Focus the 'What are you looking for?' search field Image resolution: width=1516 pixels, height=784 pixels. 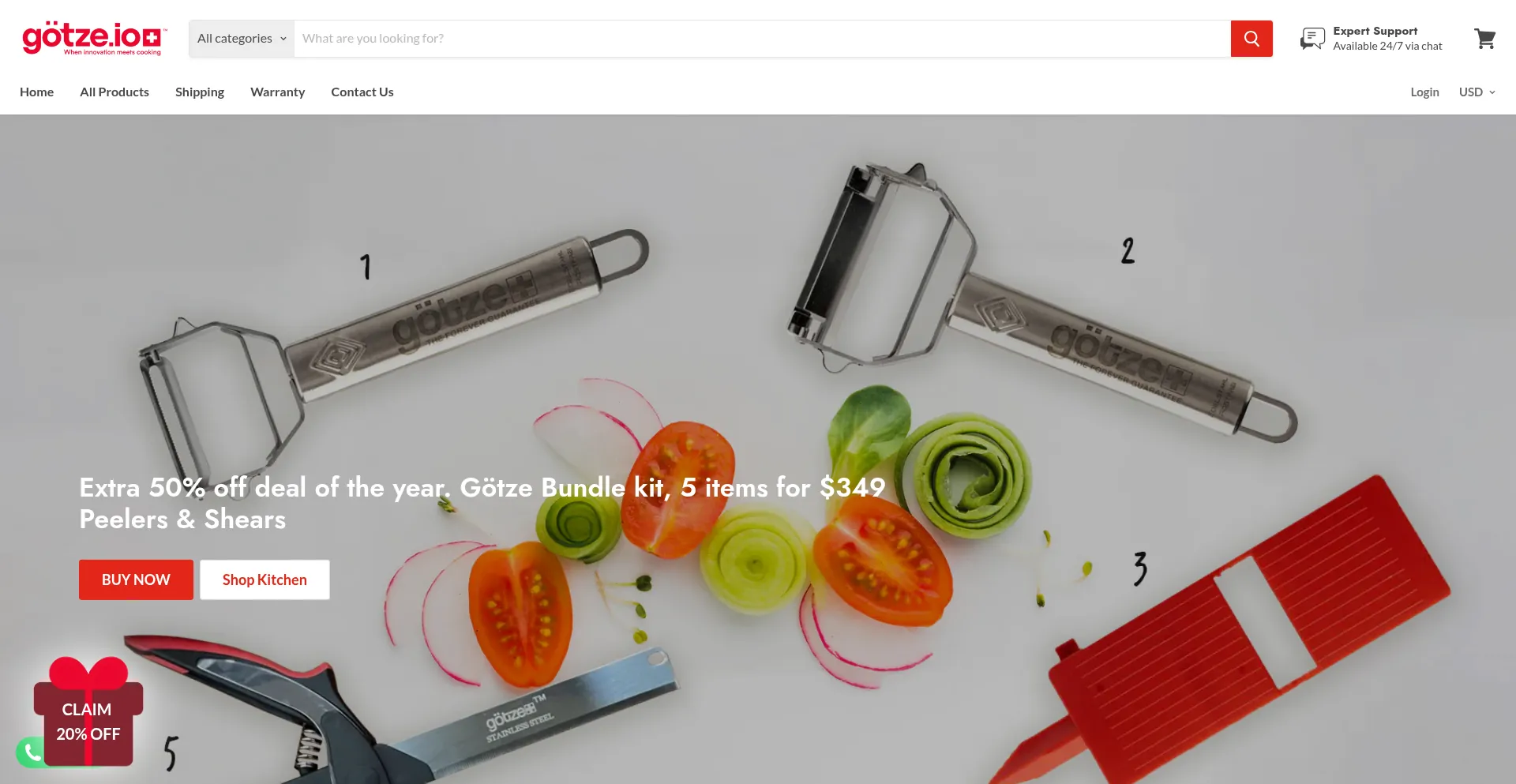click(762, 39)
